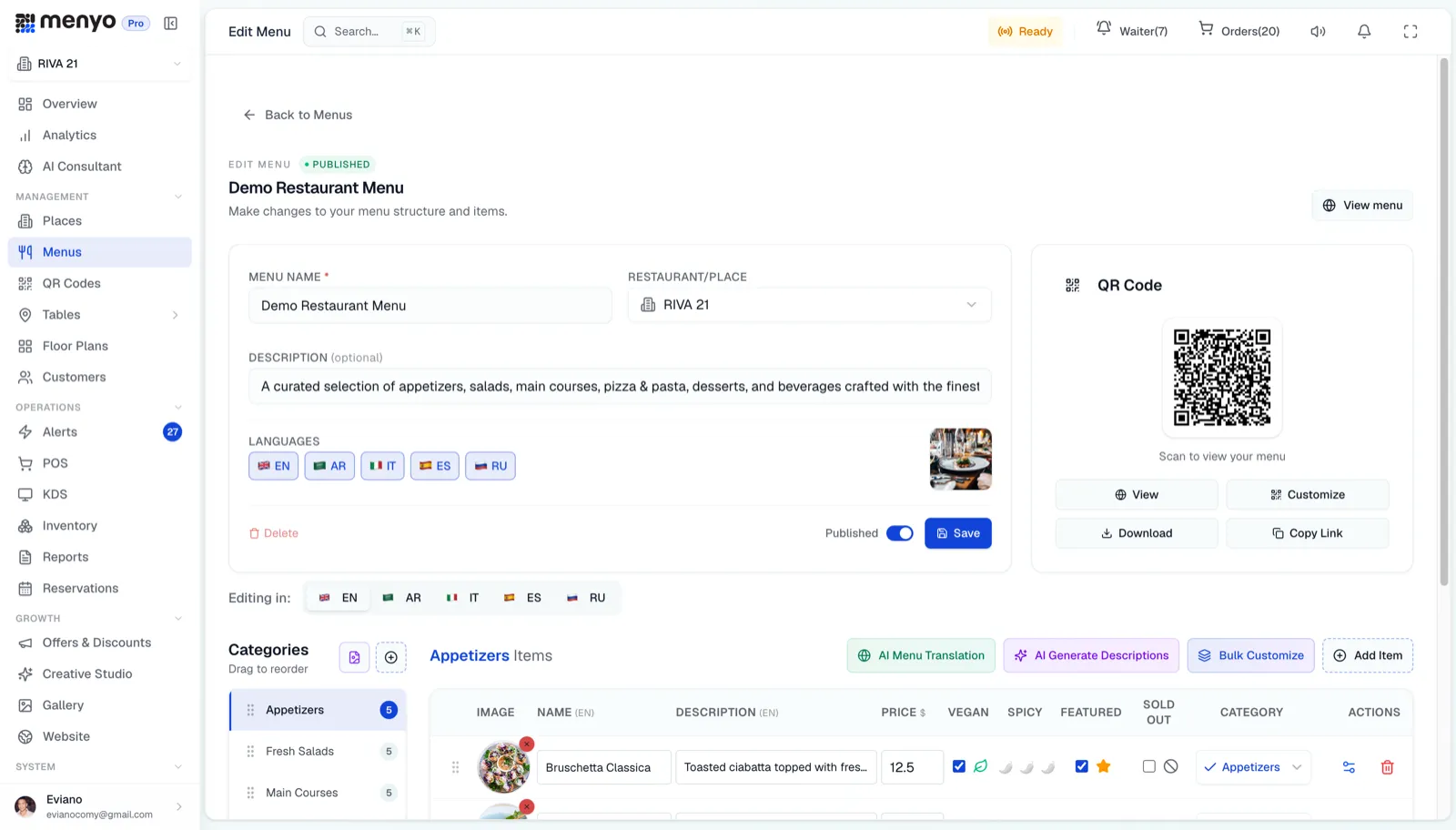Click Bruschetta price field 12.5

tap(912, 767)
